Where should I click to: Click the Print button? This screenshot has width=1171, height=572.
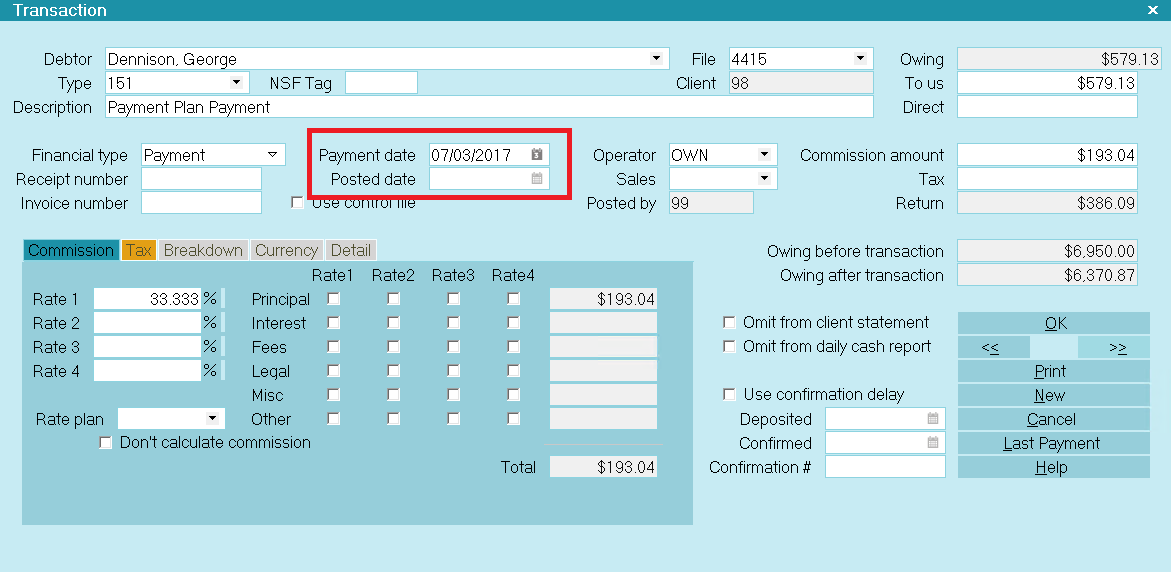1054,371
